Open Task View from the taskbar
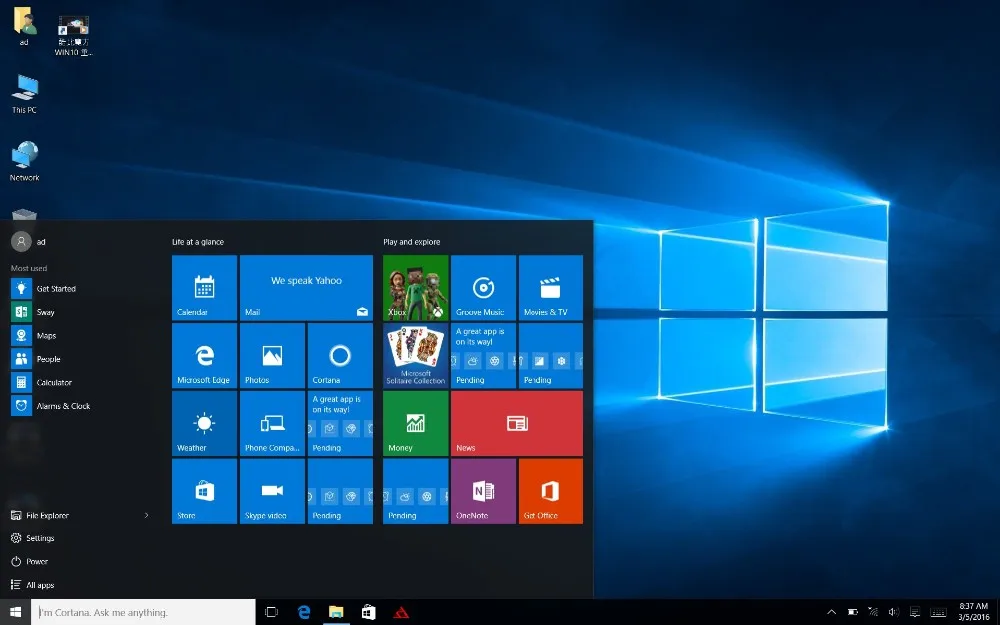1000x625 pixels. click(x=271, y=612)
